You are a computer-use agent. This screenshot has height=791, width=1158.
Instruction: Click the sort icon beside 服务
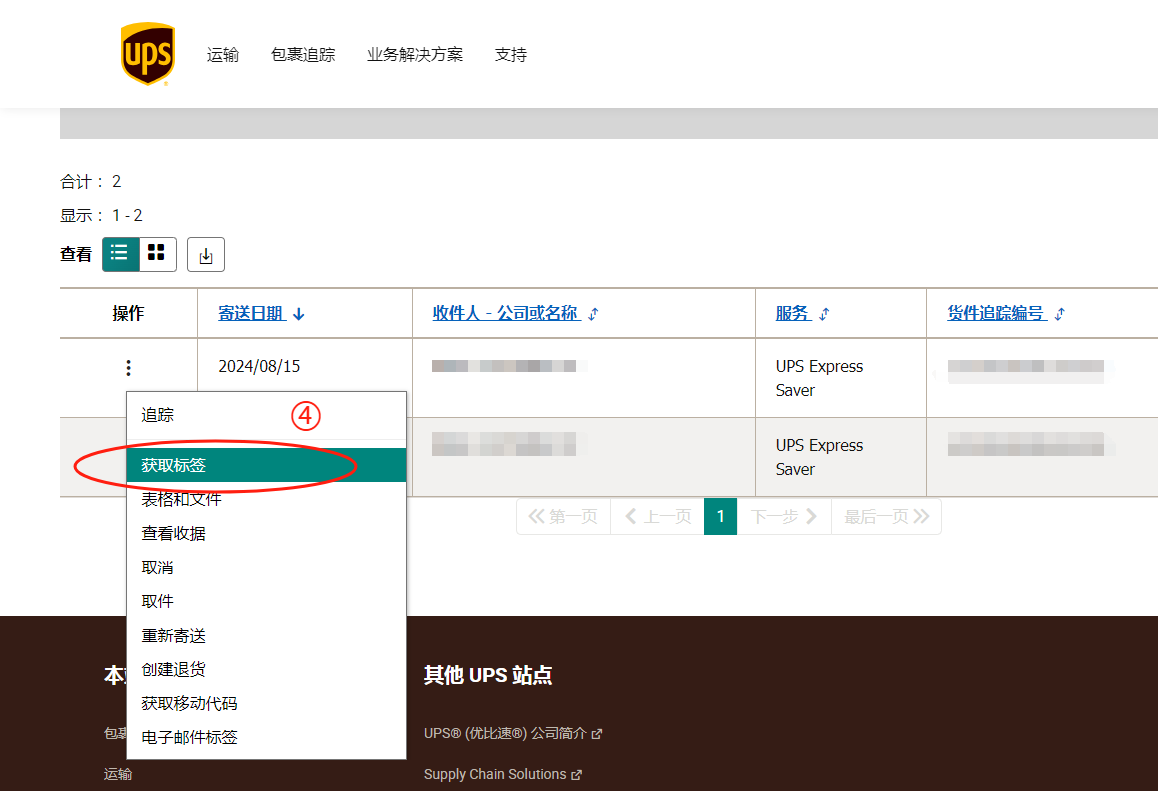pyautogui.click(x=824, y=314)
